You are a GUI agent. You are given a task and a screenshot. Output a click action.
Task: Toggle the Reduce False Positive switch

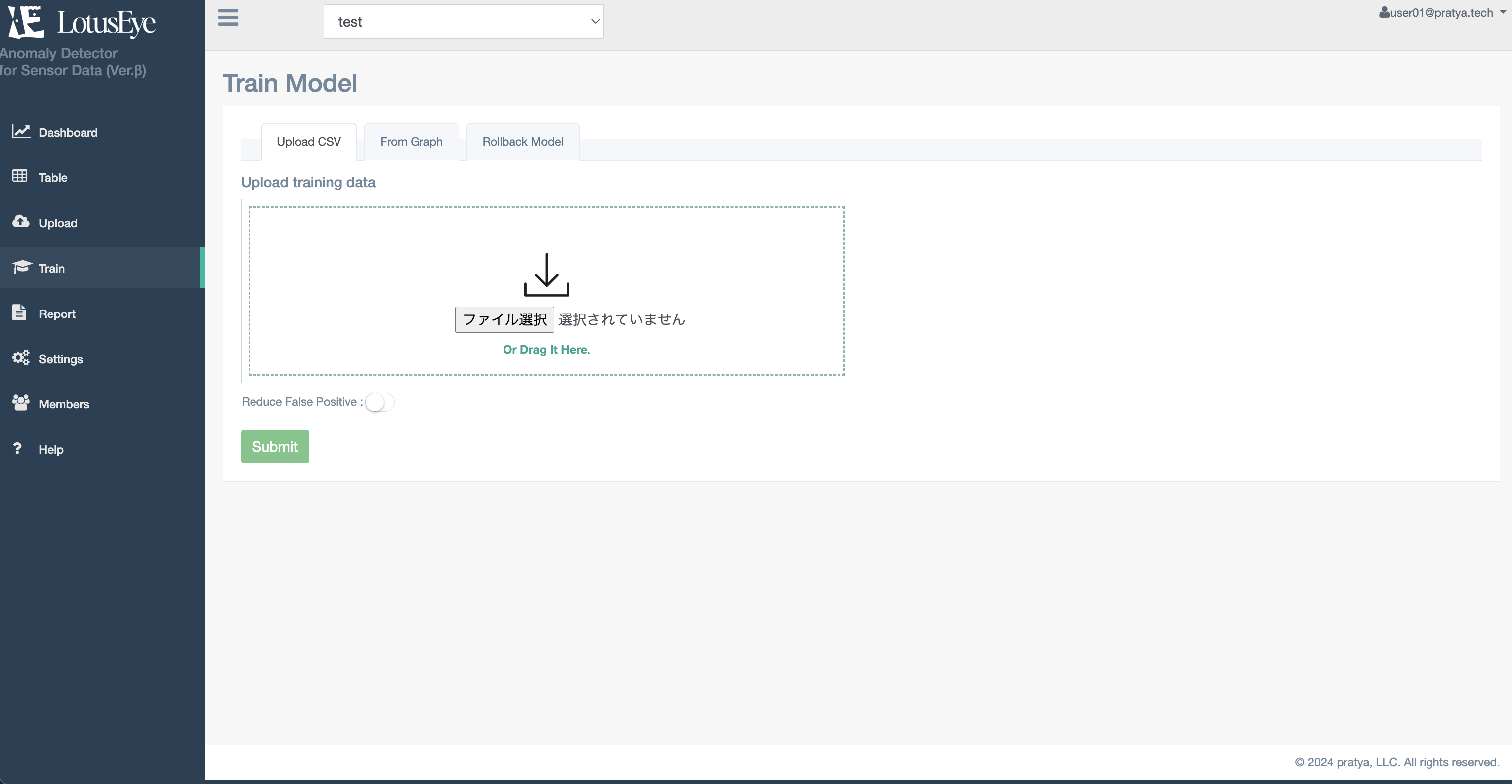pos(379,402)
